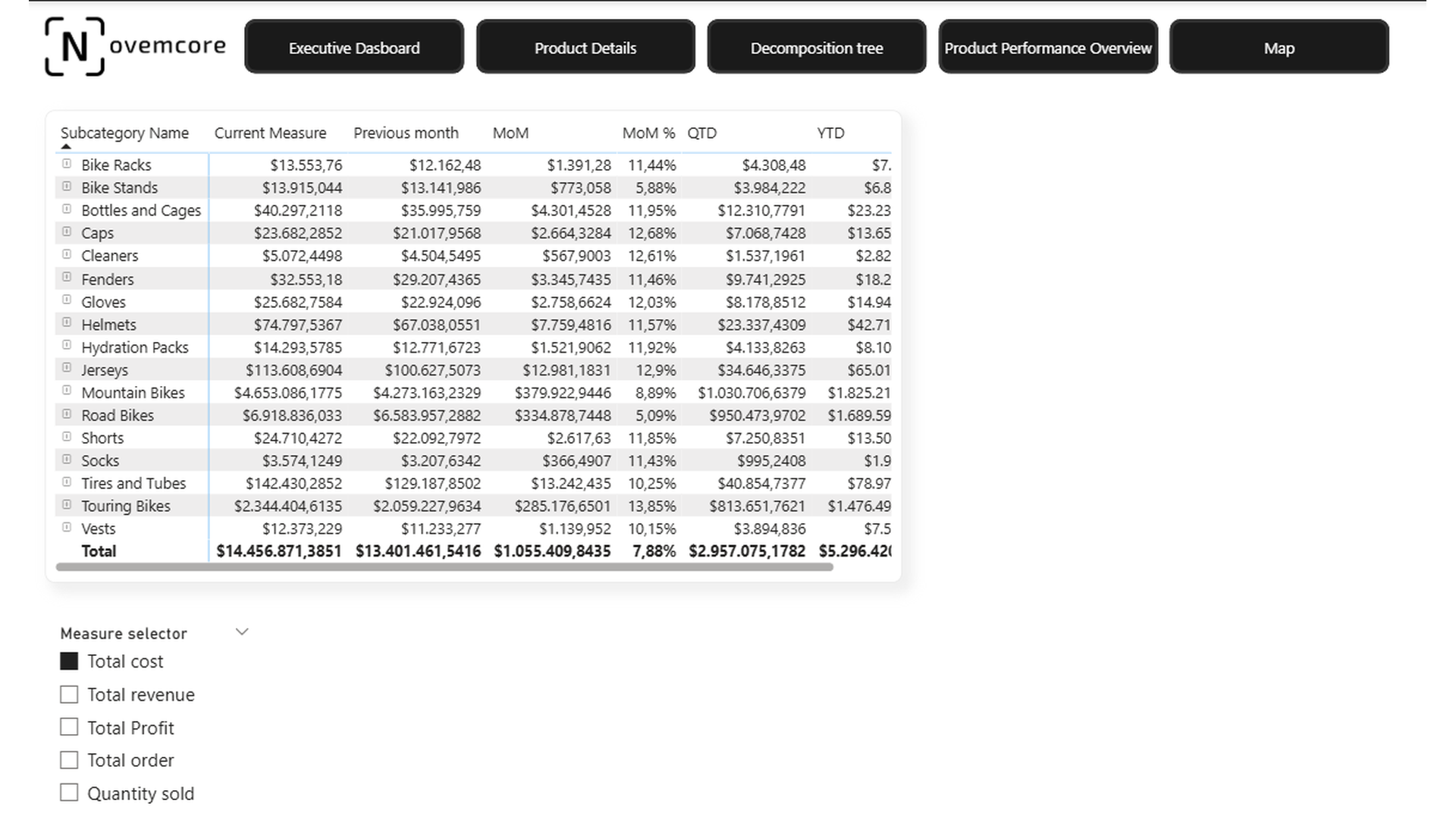
Task: Open Product Performance Overview page
Action: coord(1048,47)
